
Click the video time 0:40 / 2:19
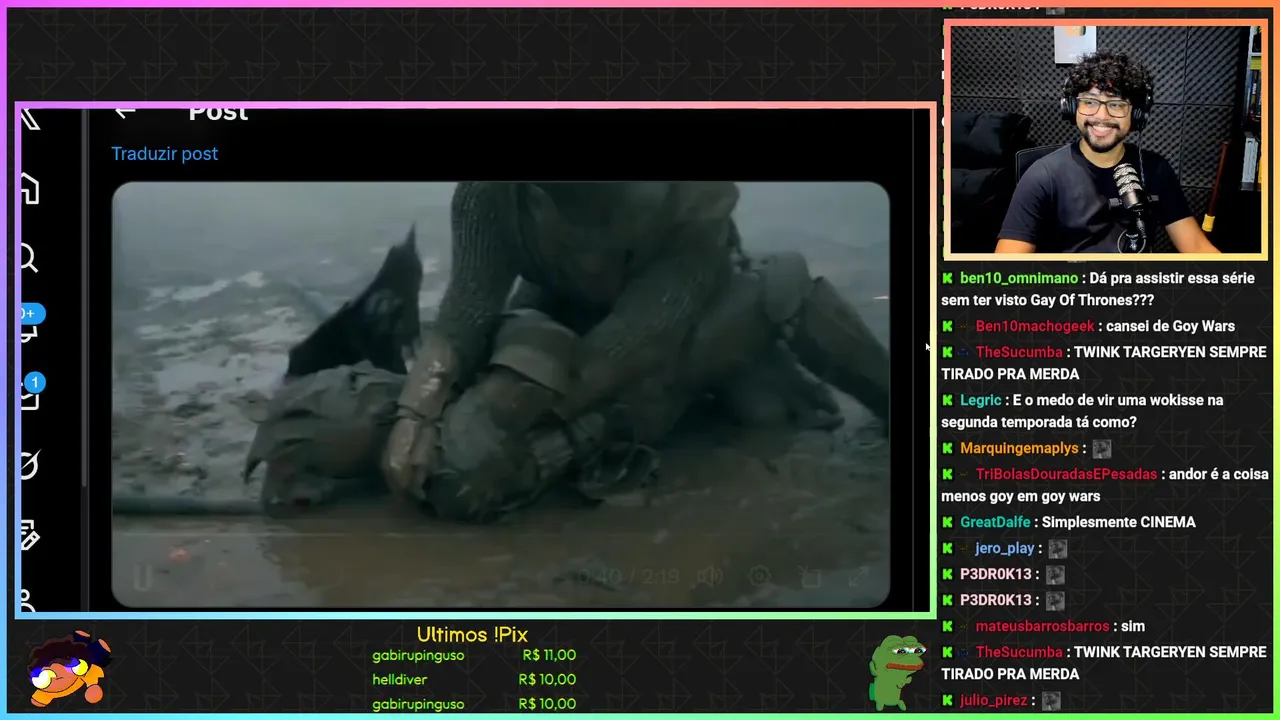628,576
